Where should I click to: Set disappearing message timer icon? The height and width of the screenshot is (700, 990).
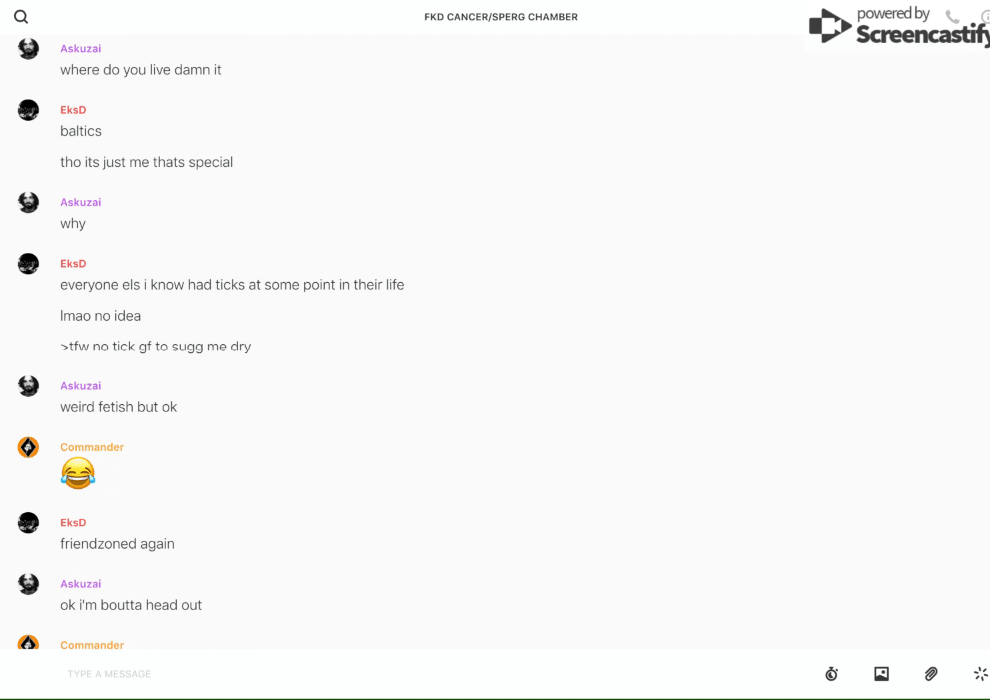[832, 673]
